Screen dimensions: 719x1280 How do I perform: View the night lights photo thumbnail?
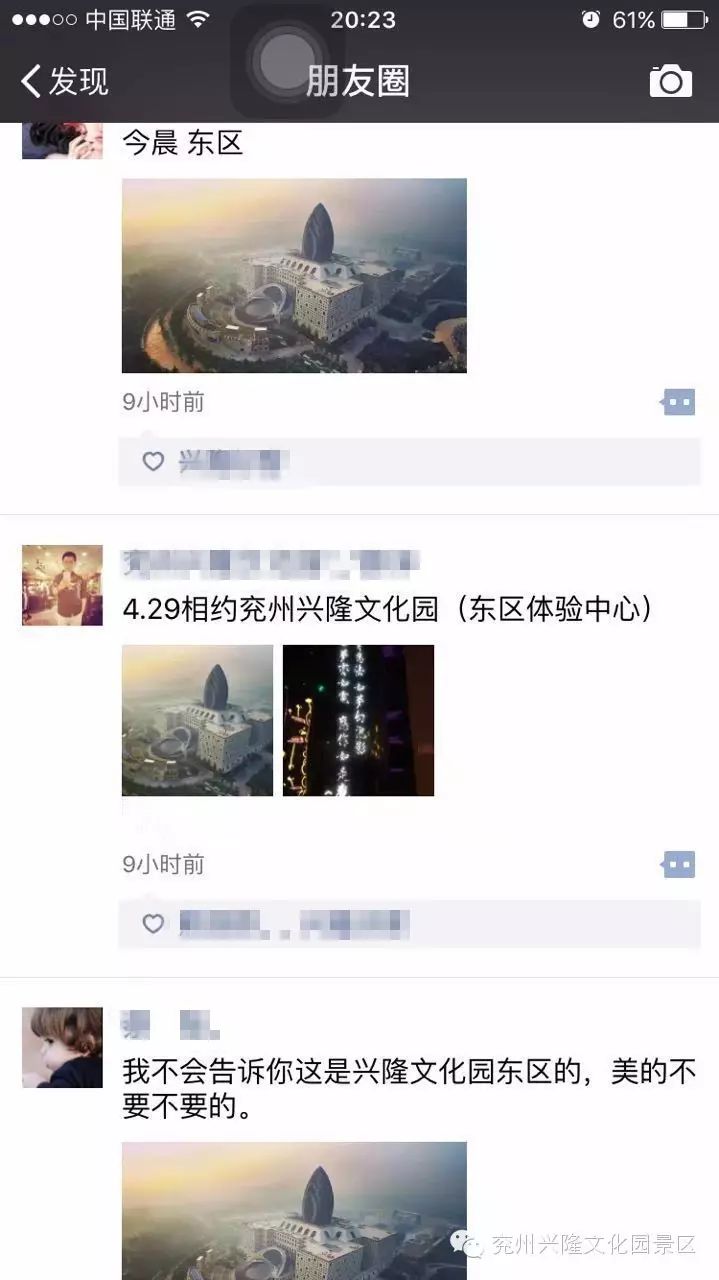[358, 720]
